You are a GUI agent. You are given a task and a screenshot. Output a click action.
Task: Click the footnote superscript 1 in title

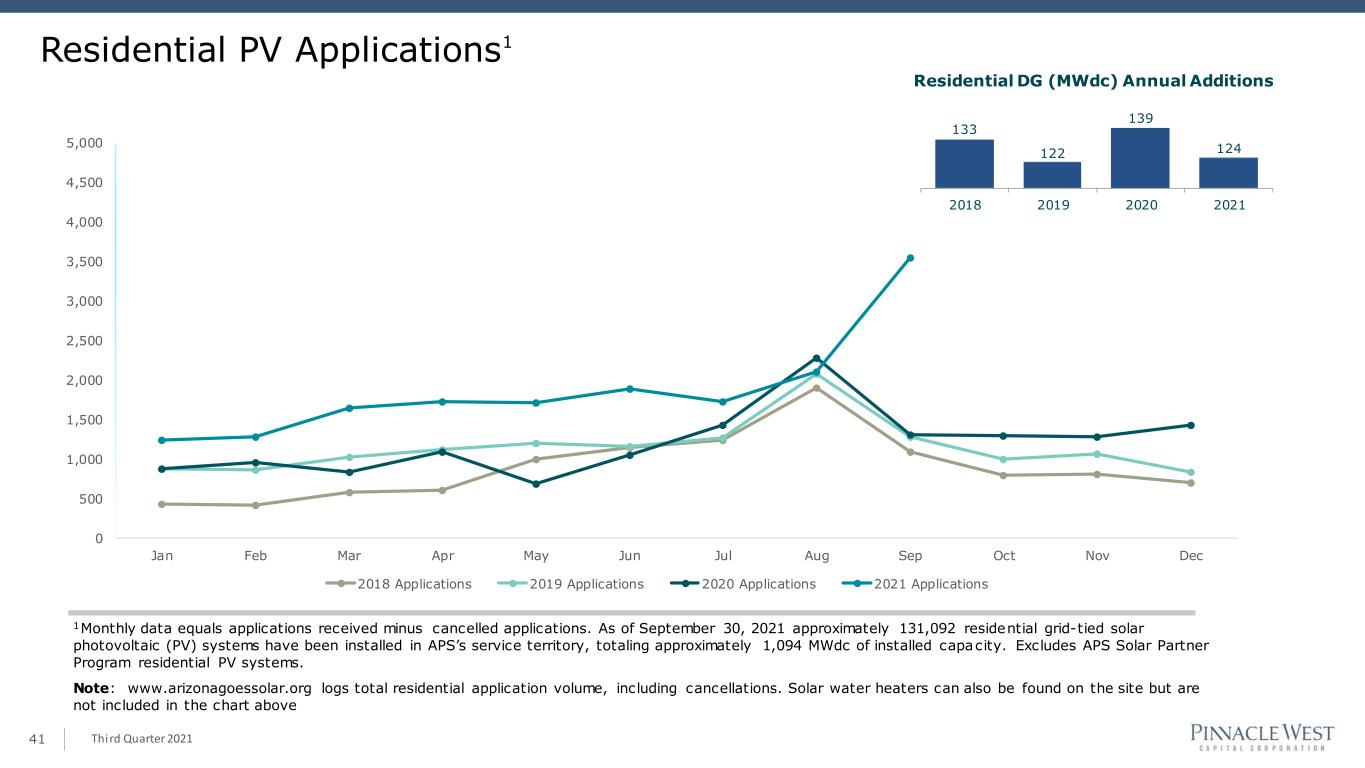[507, 42]
